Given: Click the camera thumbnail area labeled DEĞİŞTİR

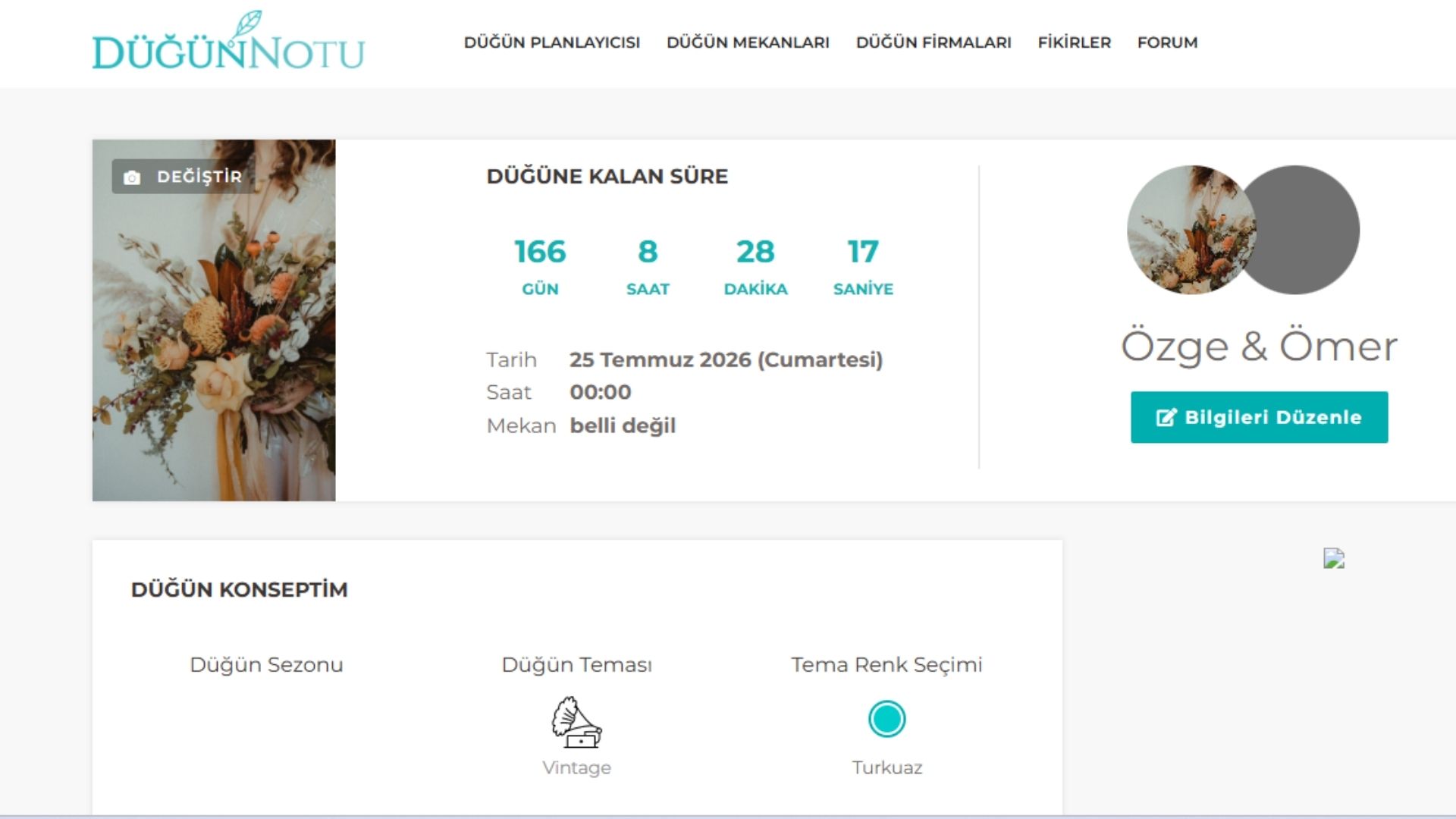Looking at the screenshot, I should tap(182, 177).
